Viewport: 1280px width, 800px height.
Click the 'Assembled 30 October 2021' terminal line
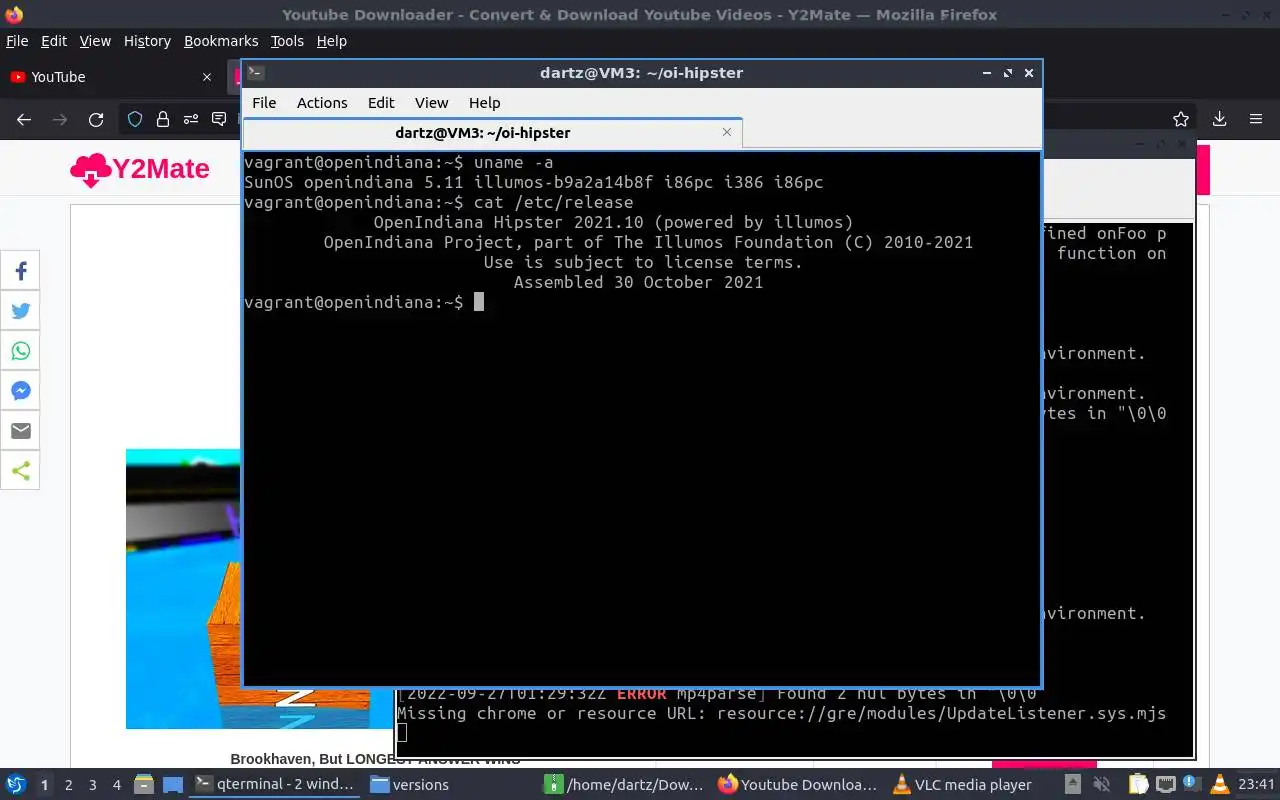638,282
